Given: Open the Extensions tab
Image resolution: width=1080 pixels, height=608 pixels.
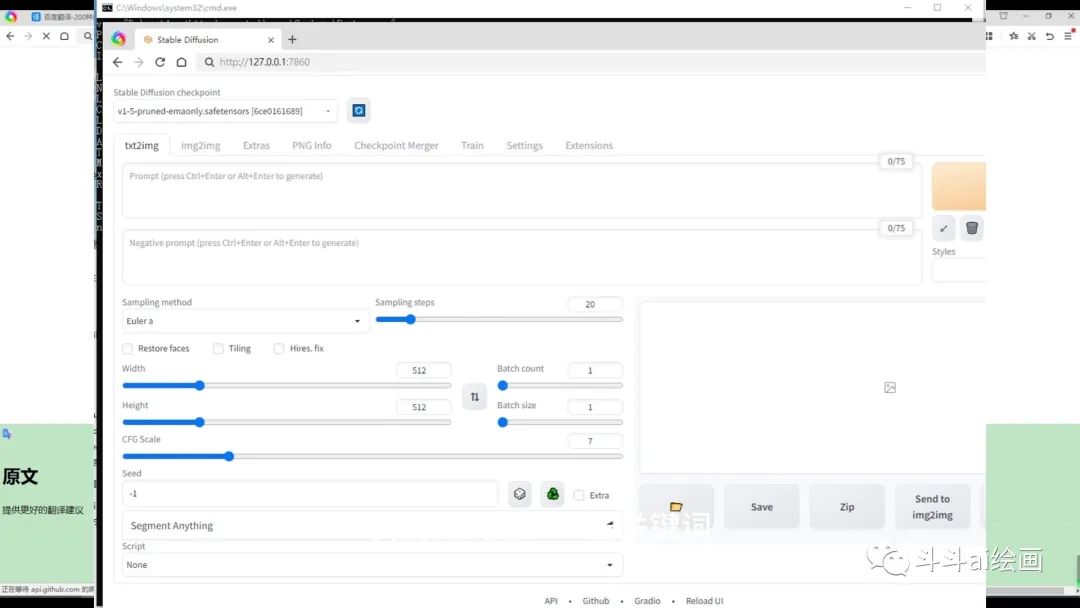Looking at the screenshot, I should 589,145.
